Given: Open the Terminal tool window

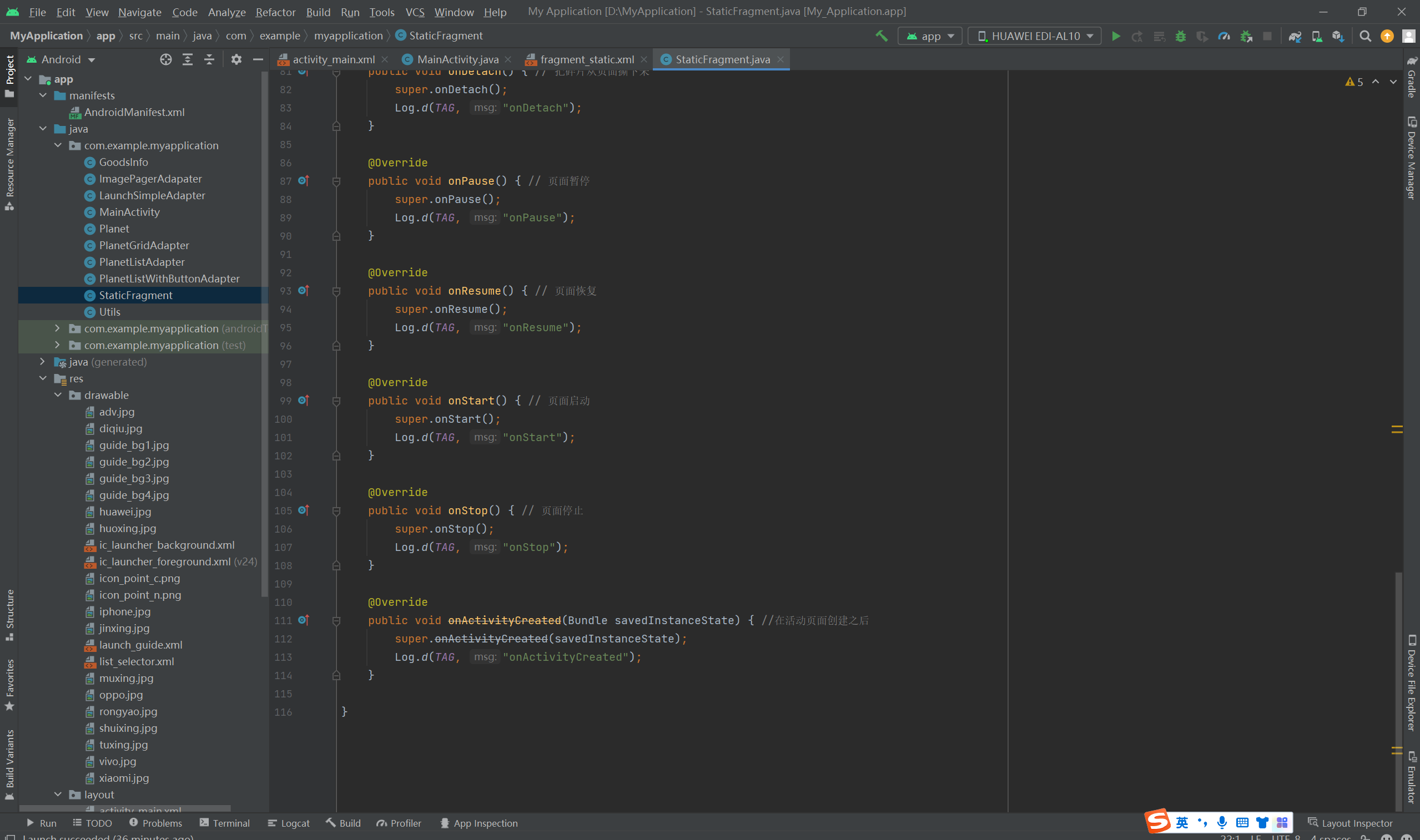Looking at the screenshot, I should pyautogui.click(x=225, y=823).
